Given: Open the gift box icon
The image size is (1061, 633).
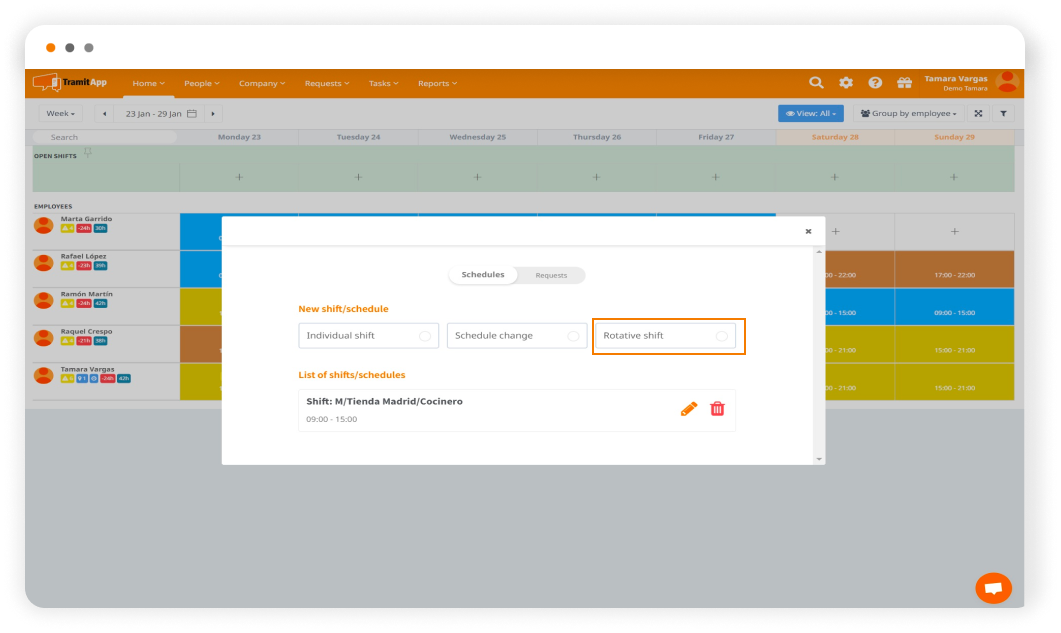Looking at the screenshot, I should [904, 83].
